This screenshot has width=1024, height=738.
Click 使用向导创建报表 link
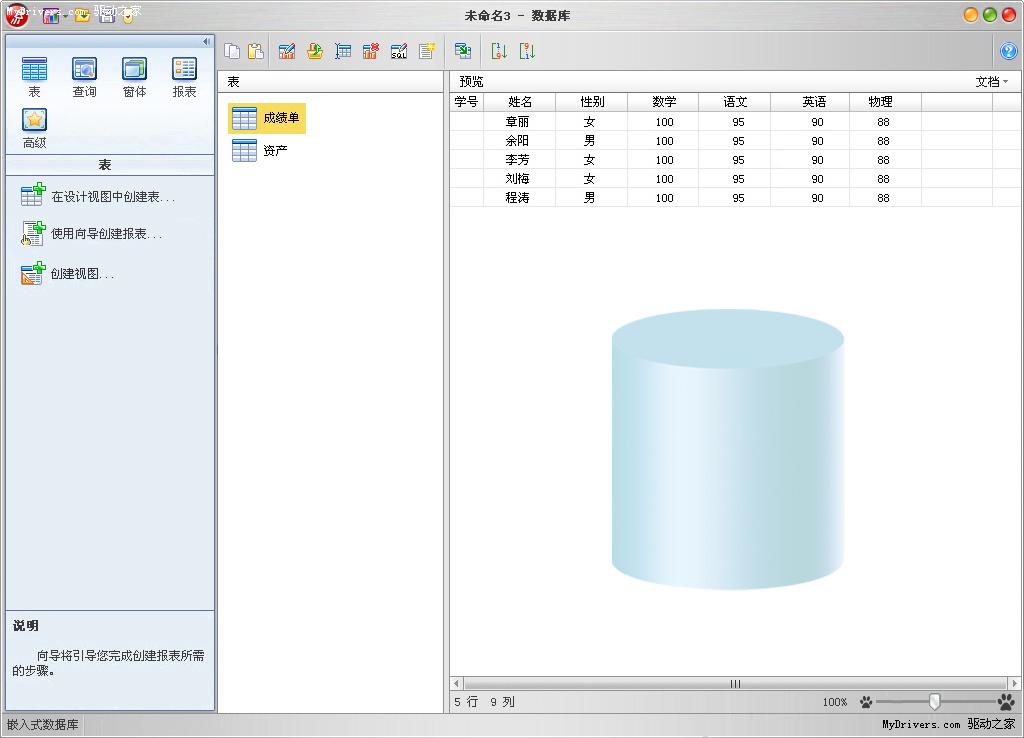[106, 234]
